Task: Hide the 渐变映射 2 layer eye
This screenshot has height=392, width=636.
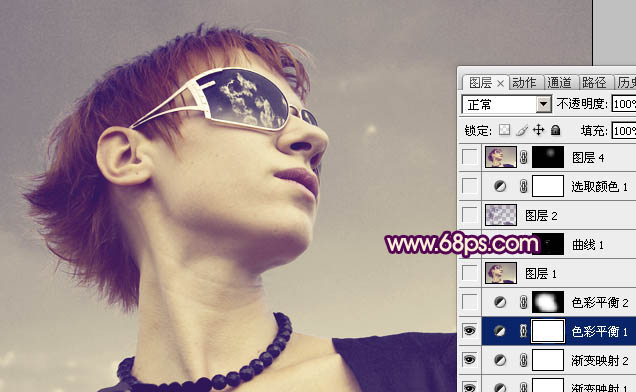Action: coord(470,360)
